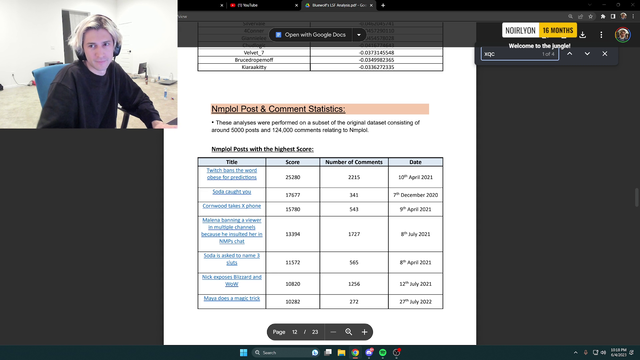Open Discord from the taskbar
The width and height of the screenshot is (640, 360).
pyautogui.click(x=369, y=352)
